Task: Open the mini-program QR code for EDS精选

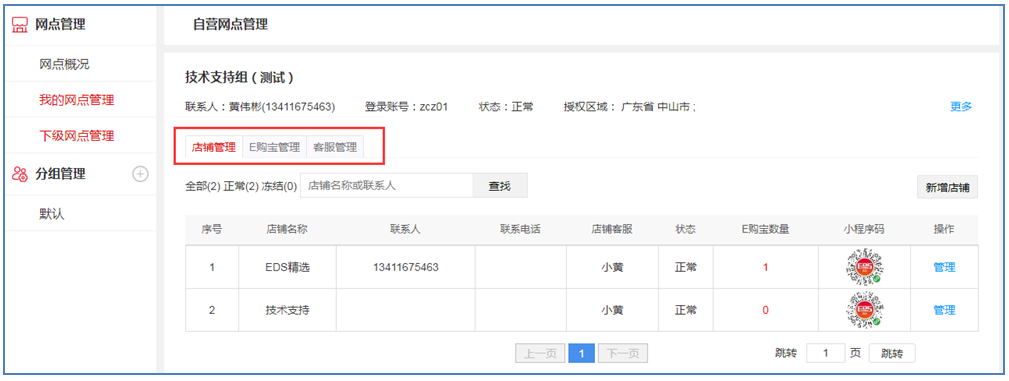Action: (x=864, y=266)
